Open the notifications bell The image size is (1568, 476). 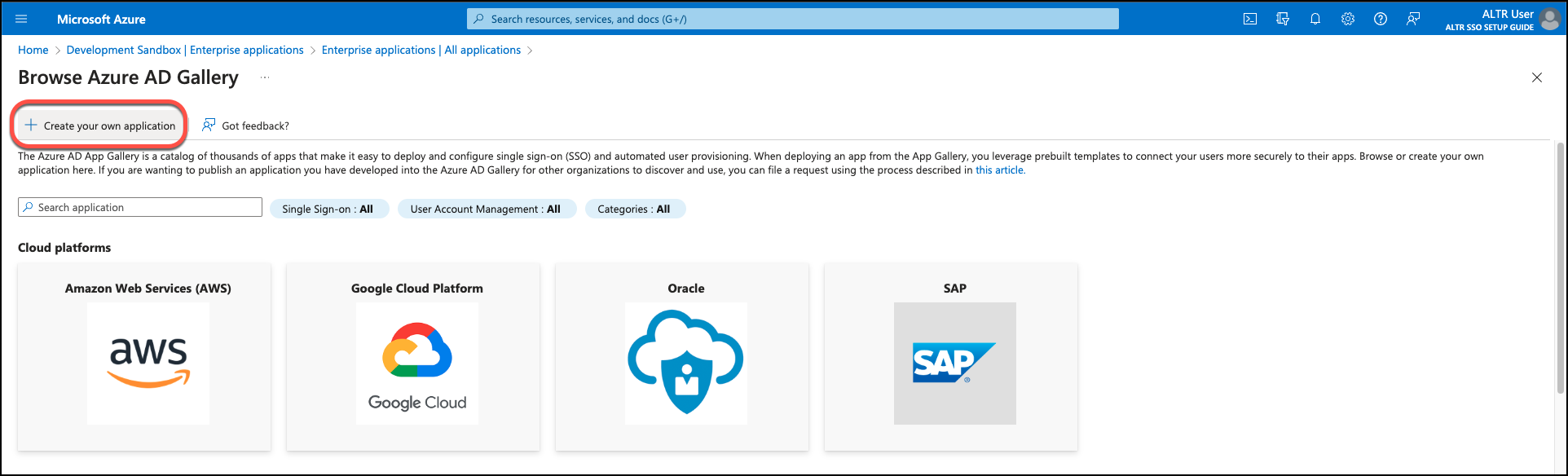1315,19
